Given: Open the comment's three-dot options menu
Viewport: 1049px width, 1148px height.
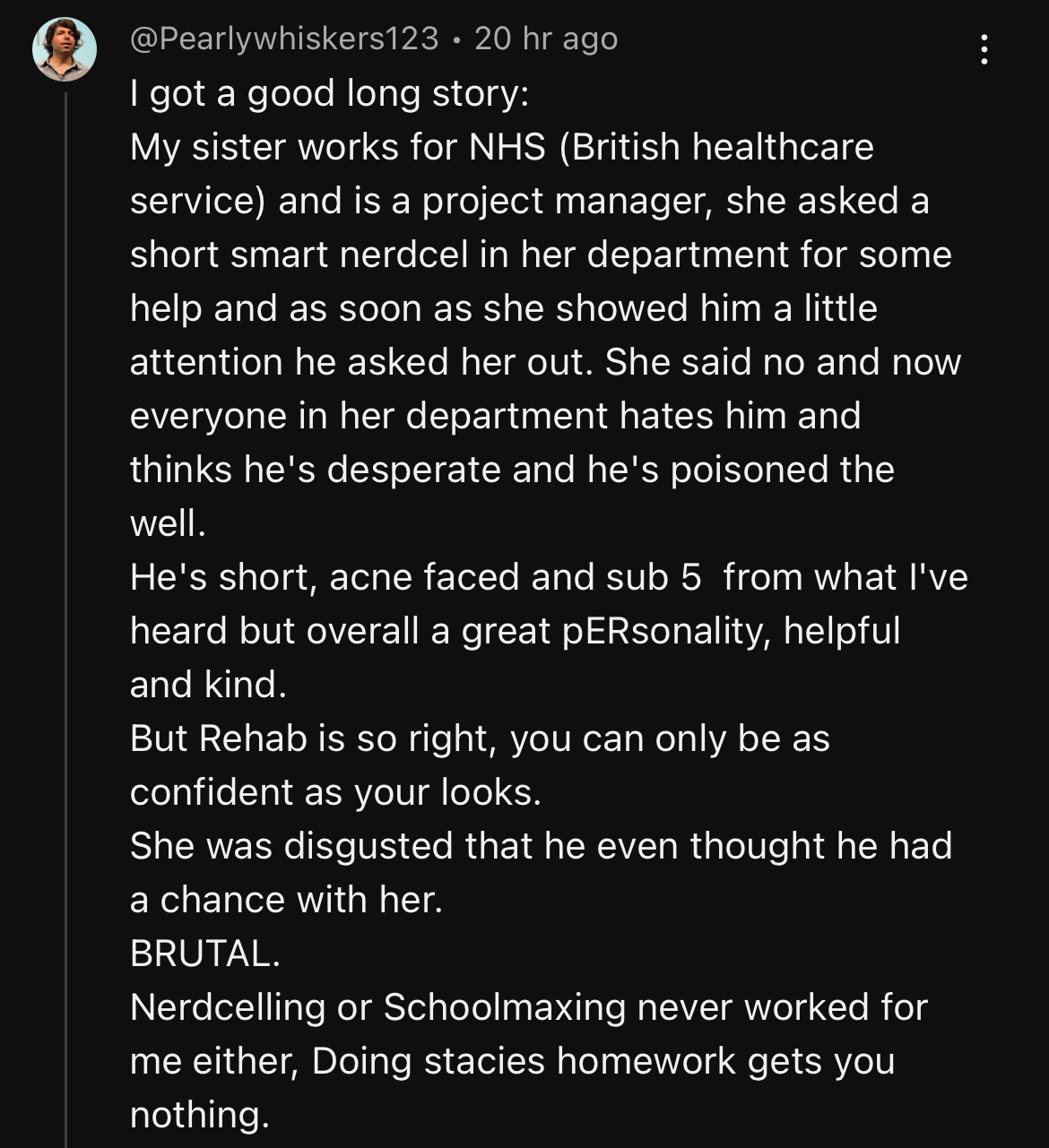Looking at the screenshot, I should pos(984,49).
